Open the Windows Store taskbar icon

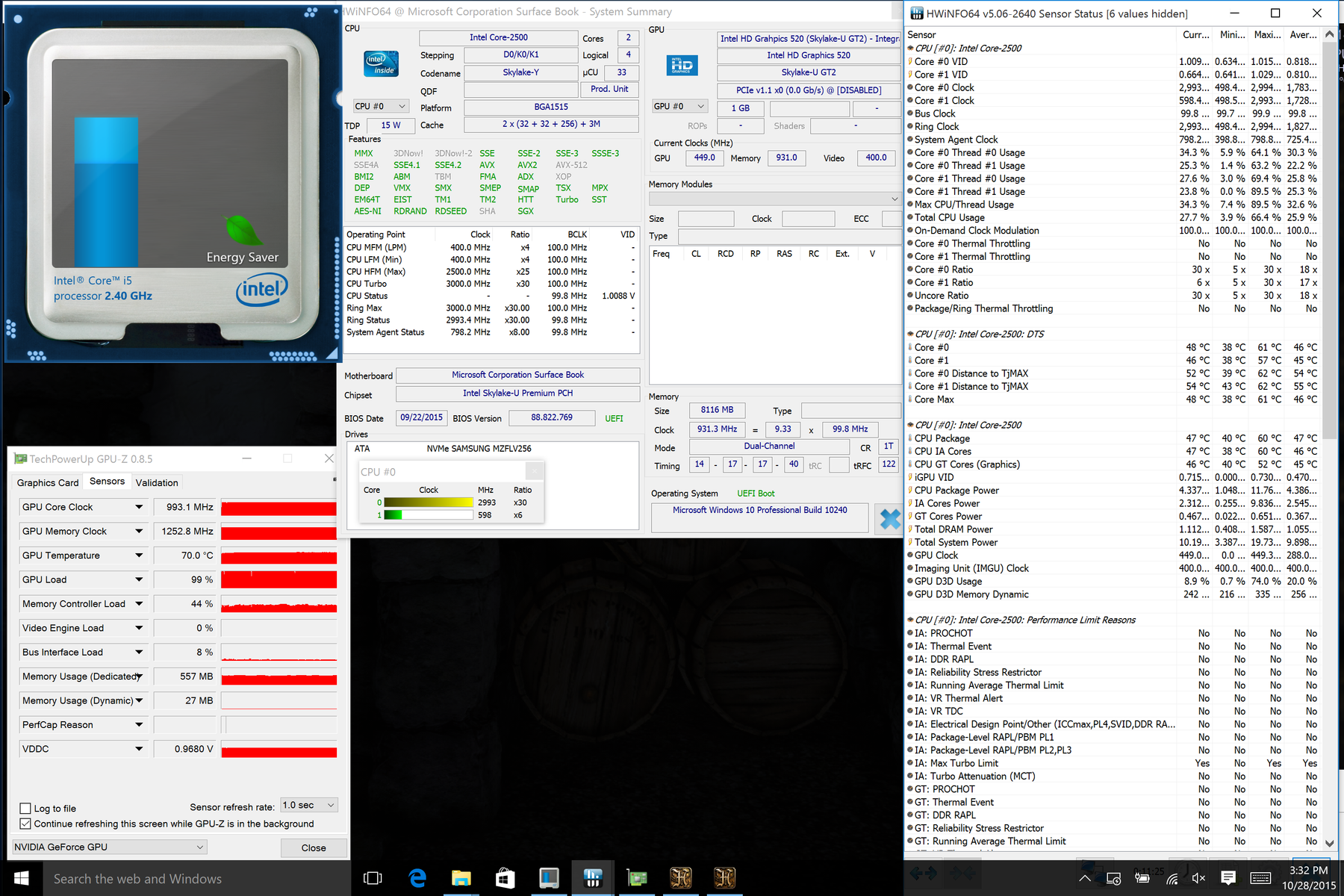pos(505,878)
